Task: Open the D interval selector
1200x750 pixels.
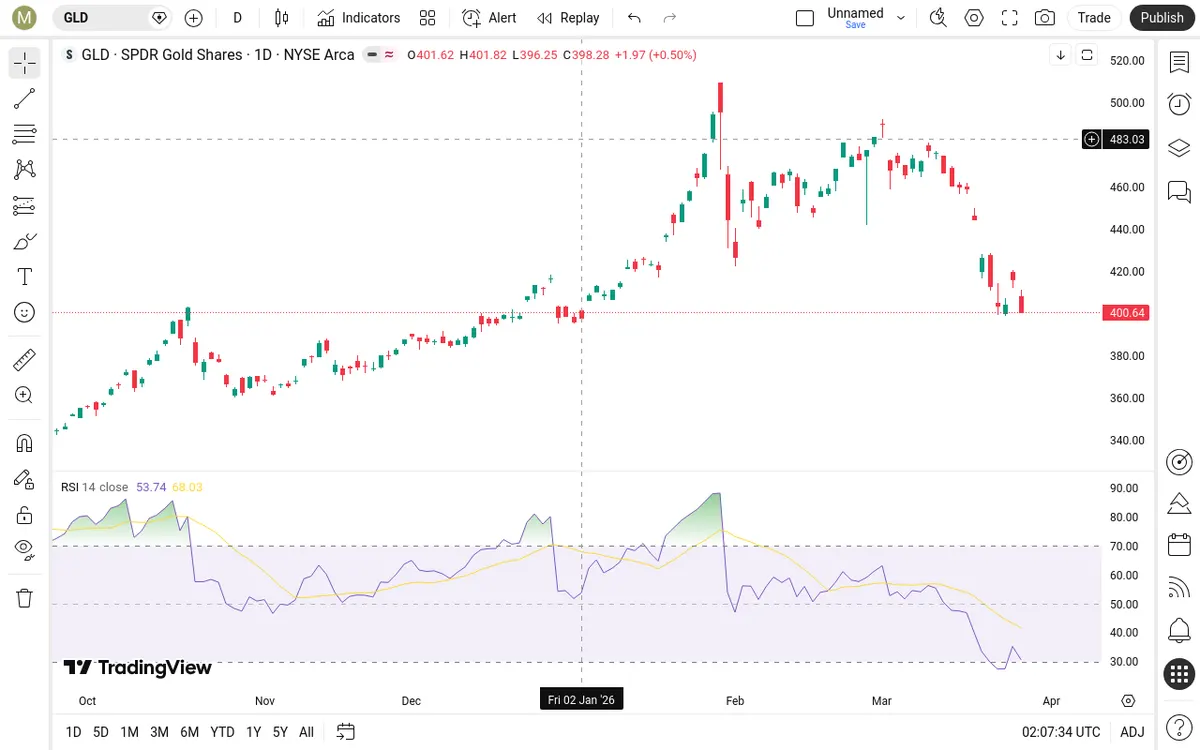Action: coord(237,18)
